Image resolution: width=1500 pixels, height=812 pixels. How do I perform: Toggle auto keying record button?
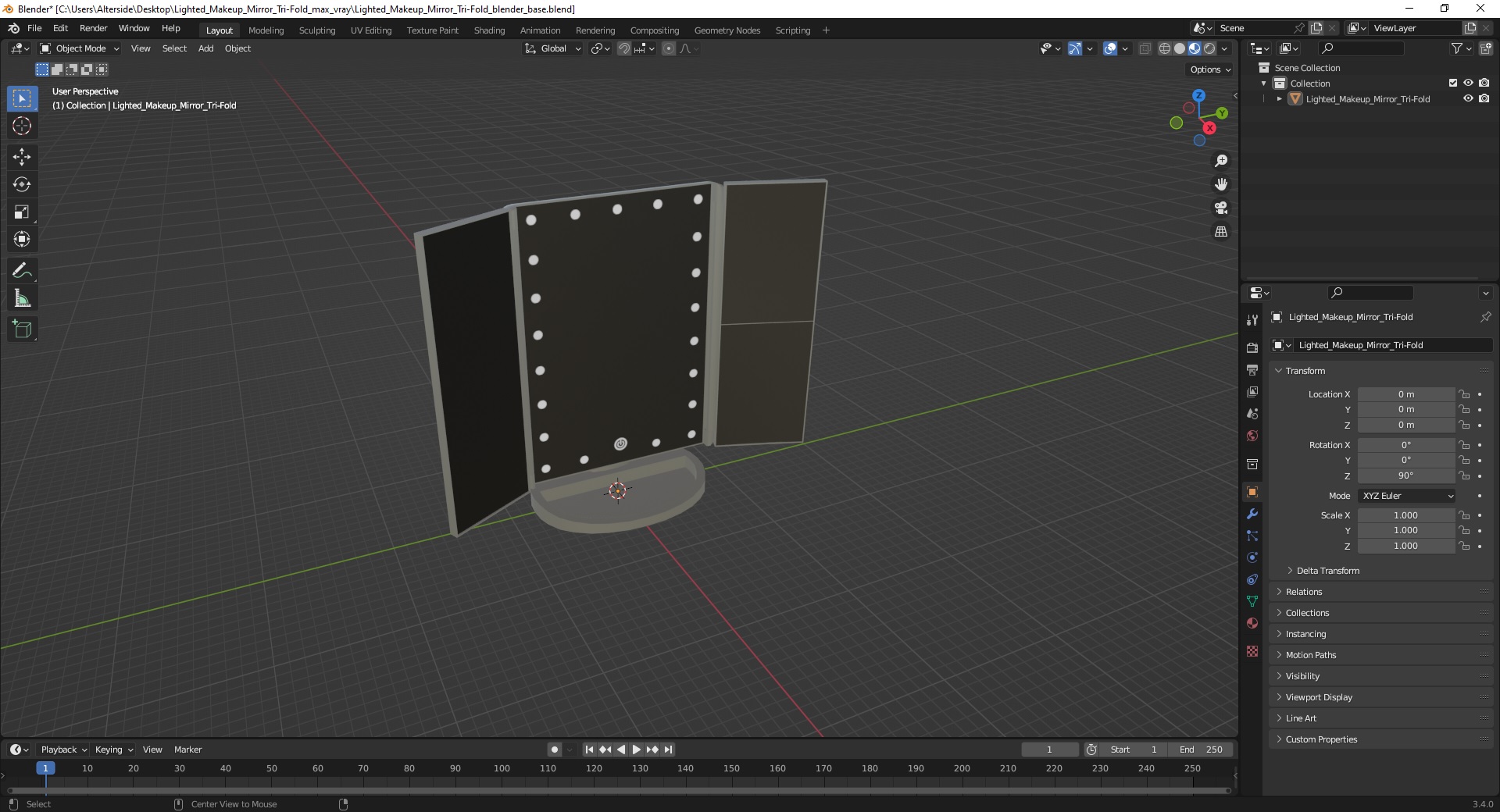click(555, 750)
